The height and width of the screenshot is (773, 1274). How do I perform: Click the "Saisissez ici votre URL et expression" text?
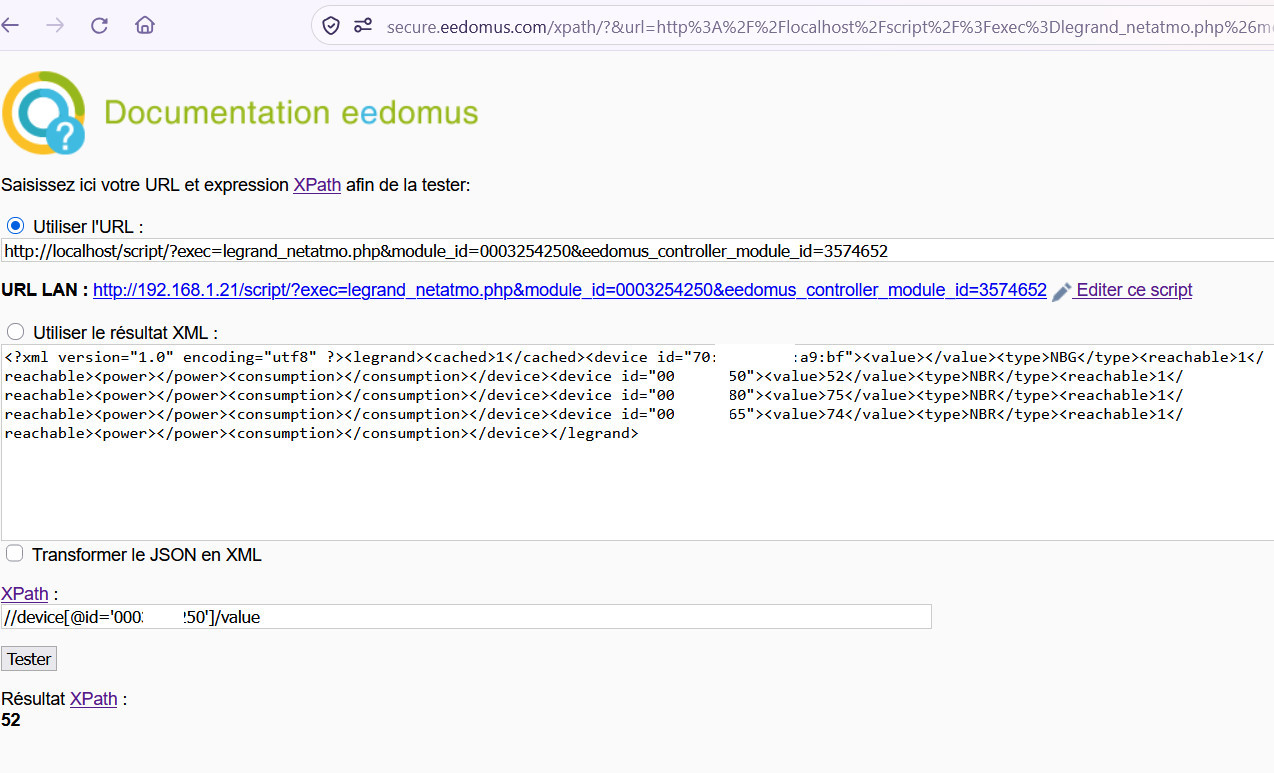pyautogui.click(x=145, y=185)
